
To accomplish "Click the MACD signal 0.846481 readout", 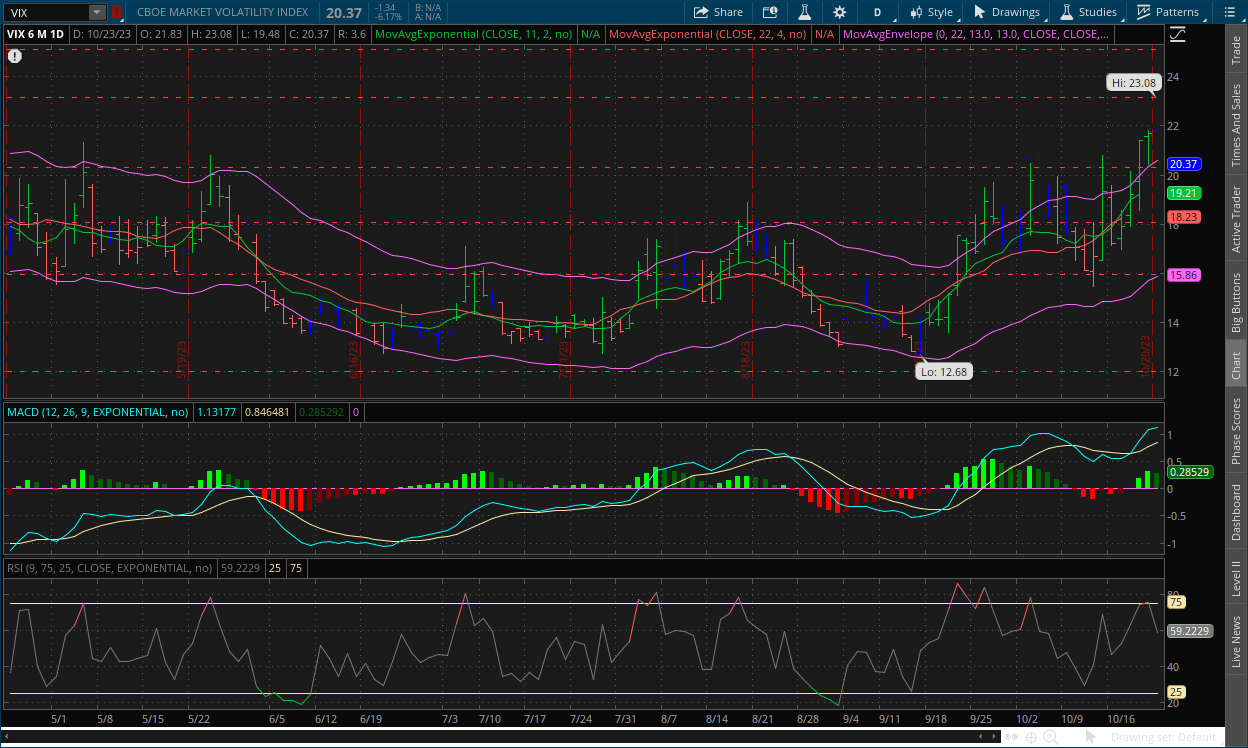I will pos(267,411).
